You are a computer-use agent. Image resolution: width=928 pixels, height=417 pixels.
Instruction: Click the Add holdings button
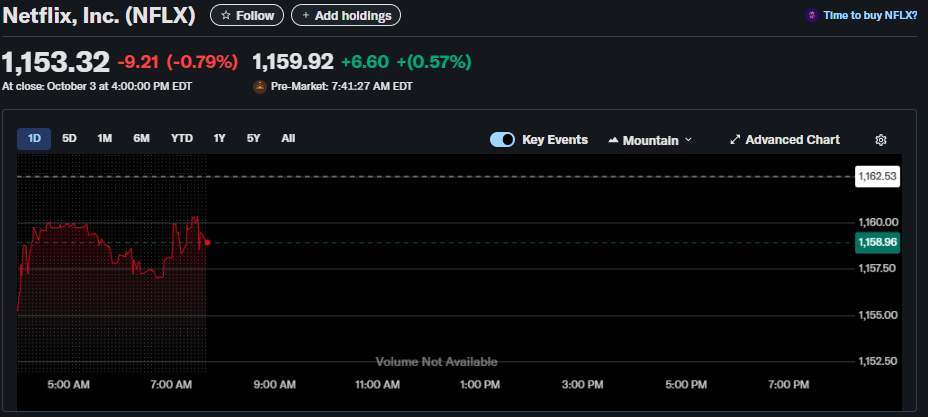pos(346,16)
